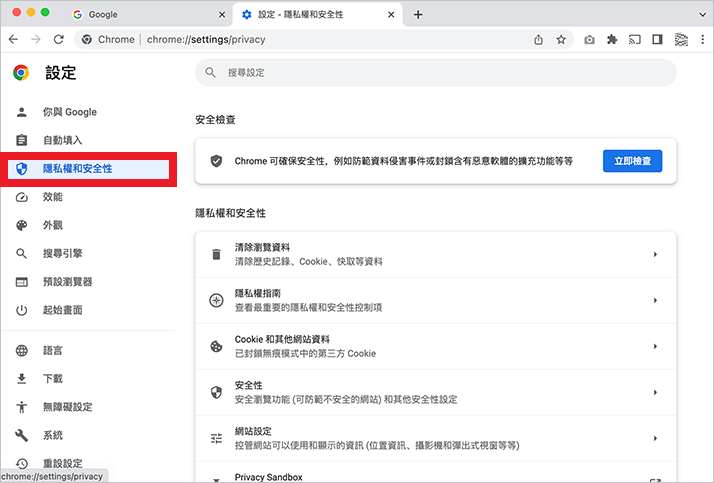Viewport: 714px width, 483px height.
Task: Click the browser window icon for 預設瀏覽器
Action: pos(21,282)
